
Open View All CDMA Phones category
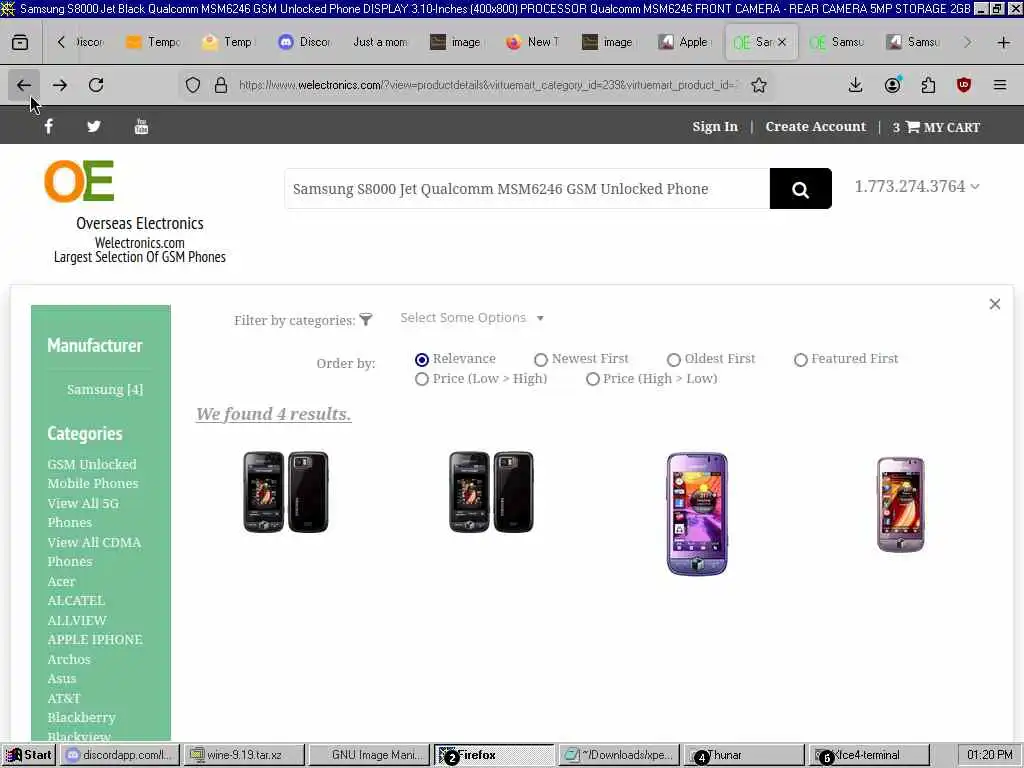point(94,552)
